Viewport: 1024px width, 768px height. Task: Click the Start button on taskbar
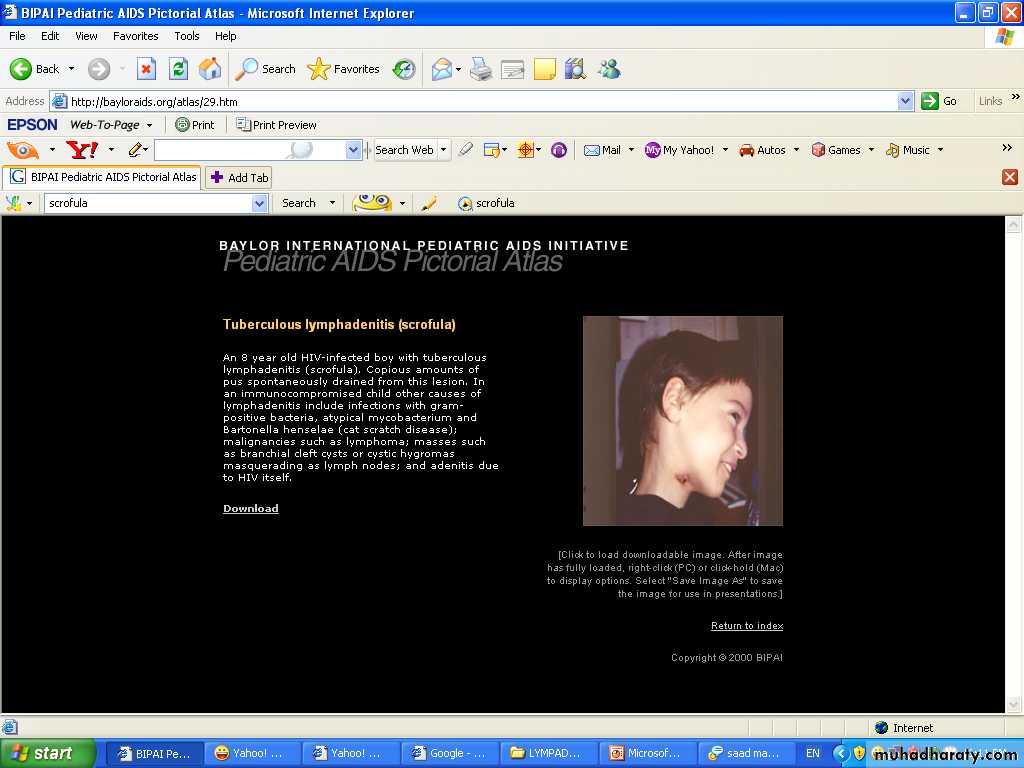48,753
